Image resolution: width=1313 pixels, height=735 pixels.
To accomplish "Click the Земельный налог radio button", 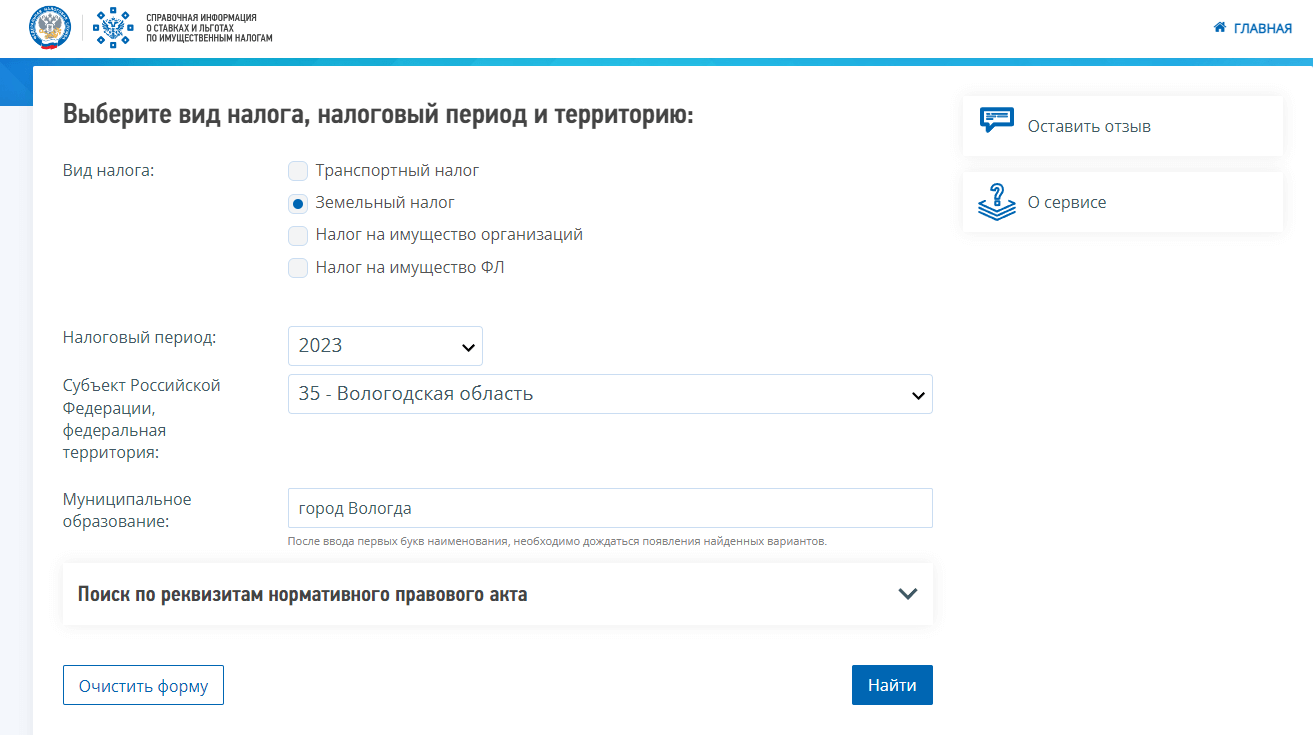I will (x=297, y=202).
